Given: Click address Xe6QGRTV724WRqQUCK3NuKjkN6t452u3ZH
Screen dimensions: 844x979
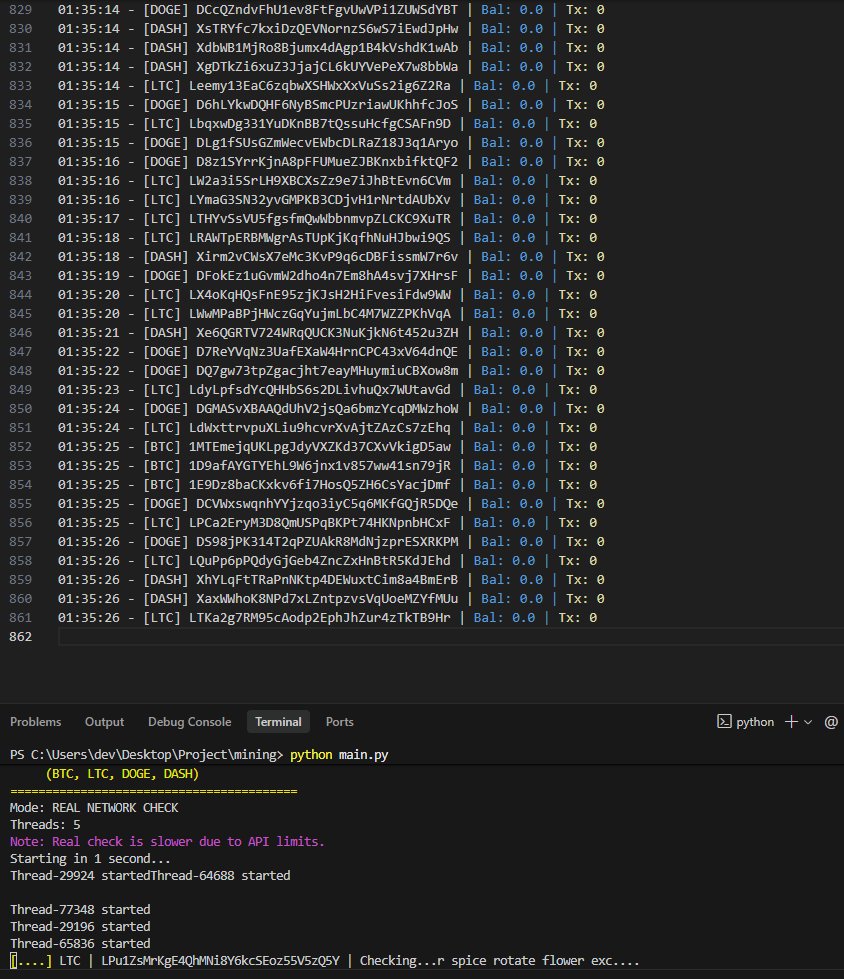Looking at the screenshot, I should [x=327, y=333].
